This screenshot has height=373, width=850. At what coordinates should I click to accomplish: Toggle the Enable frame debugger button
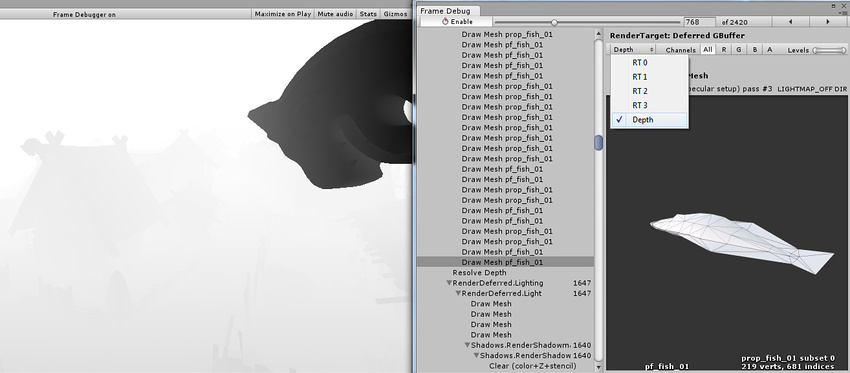(x=456, y=22)
